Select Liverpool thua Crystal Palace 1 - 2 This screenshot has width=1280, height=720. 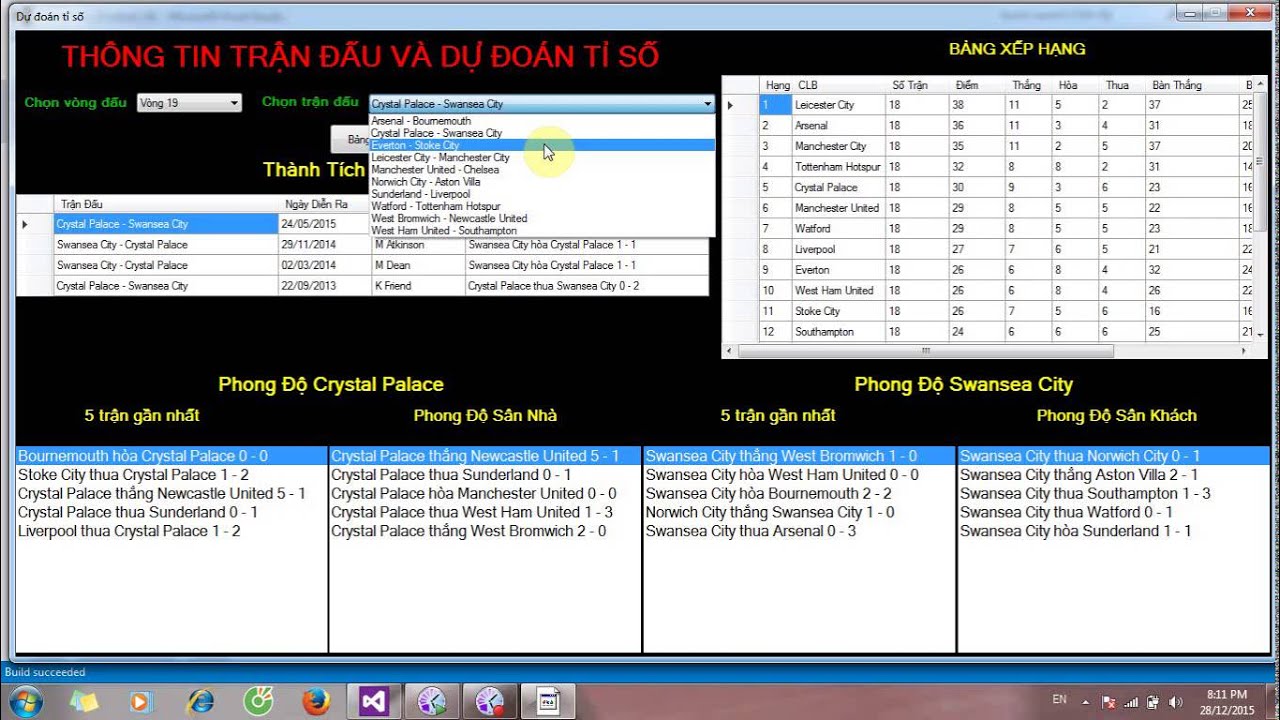click(171, 531)
